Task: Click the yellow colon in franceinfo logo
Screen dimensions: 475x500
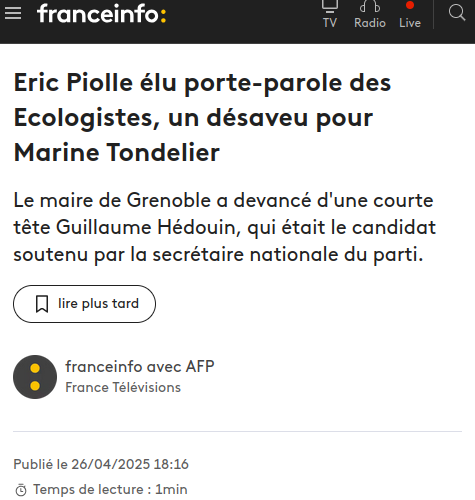Action: coord(163,15)
